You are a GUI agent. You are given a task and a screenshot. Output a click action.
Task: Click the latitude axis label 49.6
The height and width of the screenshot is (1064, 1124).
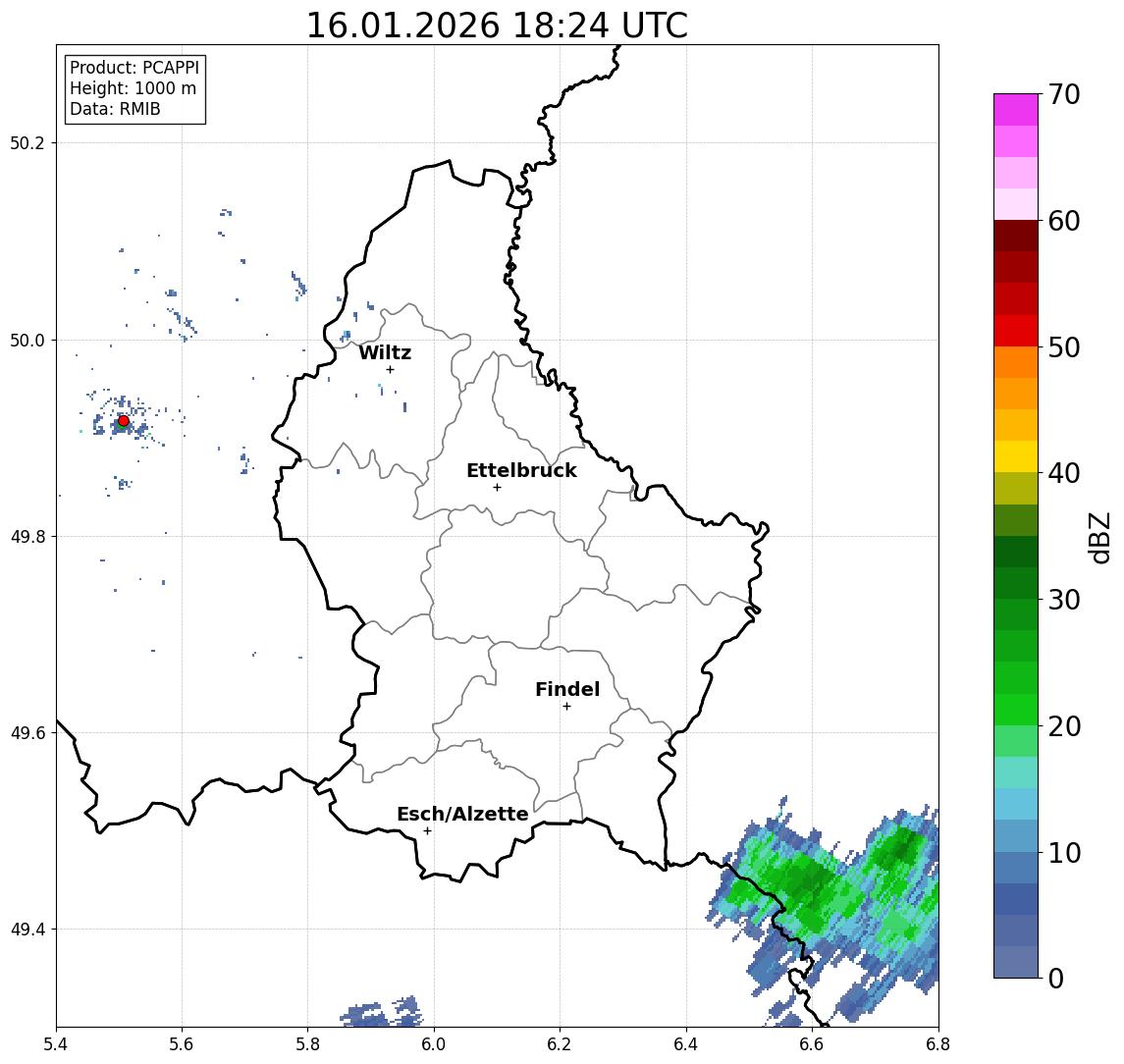pyautogui.click(x=27, y=733)
